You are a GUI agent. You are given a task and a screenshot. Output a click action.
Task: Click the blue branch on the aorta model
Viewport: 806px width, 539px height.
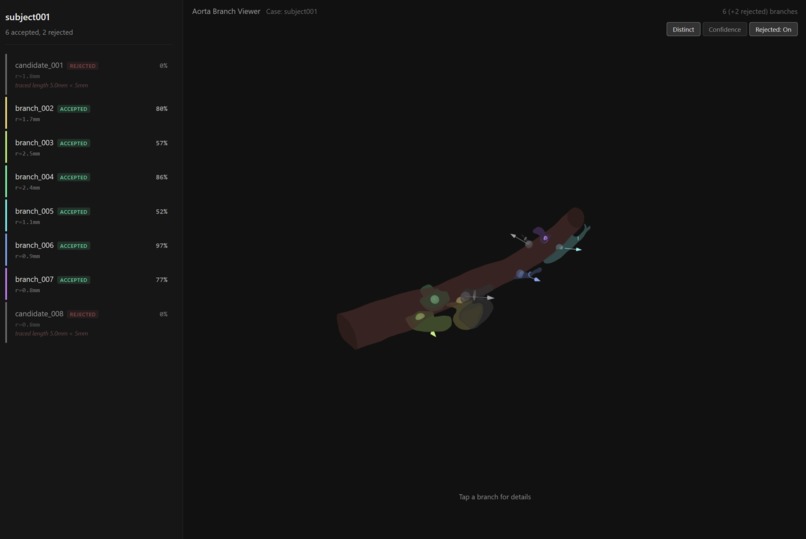coord(527,274)
